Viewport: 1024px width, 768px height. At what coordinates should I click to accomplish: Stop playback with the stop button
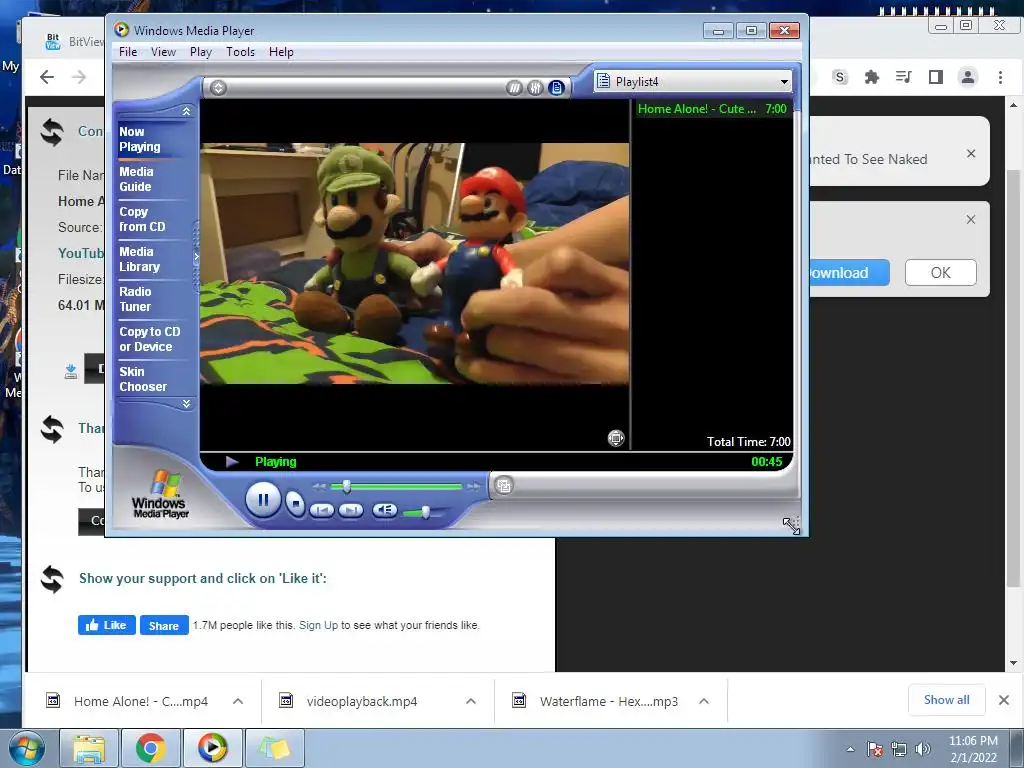tap(296, 504)
